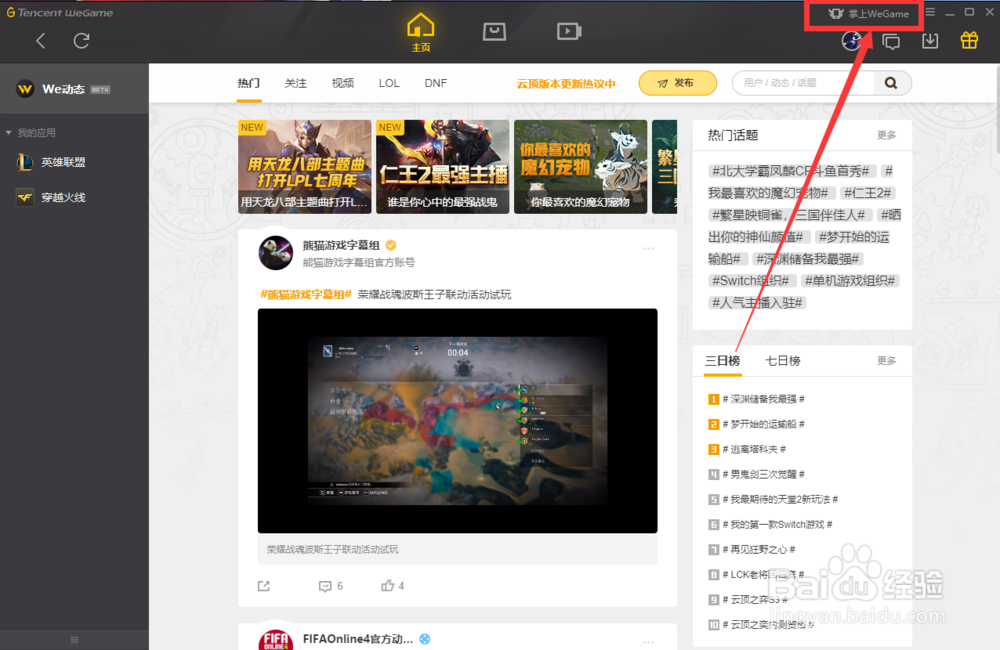This screenshot has width=1000, height=650.
Task: Open the 云顶版本更新热议中 link
Action: point(566,84)
